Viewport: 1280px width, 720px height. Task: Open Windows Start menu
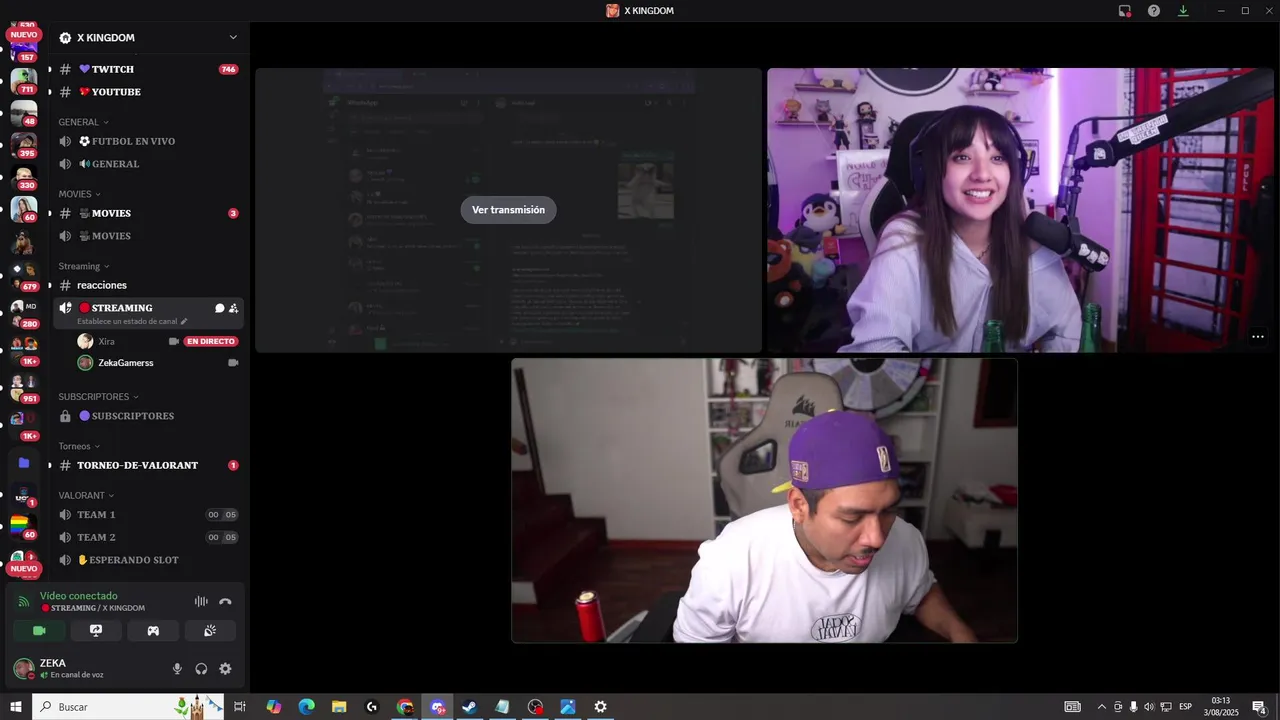16,707
